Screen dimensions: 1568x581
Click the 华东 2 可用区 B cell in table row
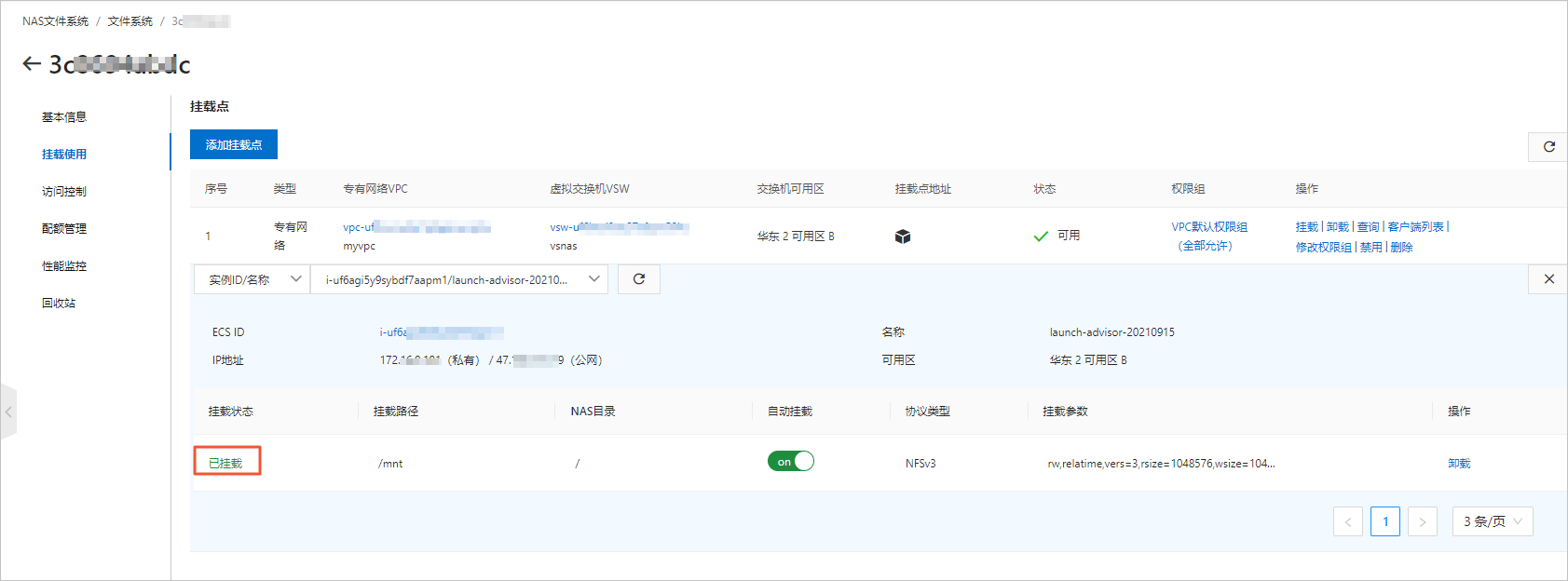click(796, 236)
